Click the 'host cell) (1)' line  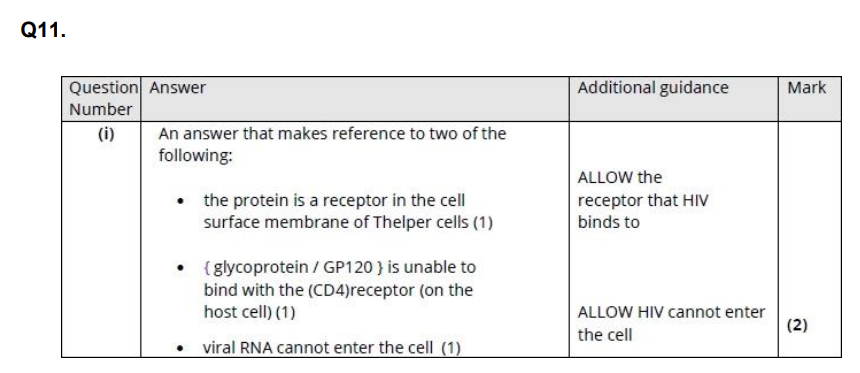click(x=249, y=312)
